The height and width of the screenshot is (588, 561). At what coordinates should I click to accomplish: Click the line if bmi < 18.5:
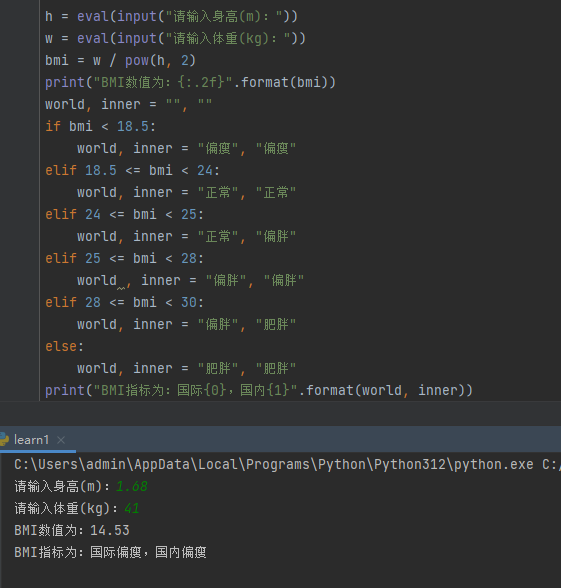pyautogui.click(x=100, y=126)
